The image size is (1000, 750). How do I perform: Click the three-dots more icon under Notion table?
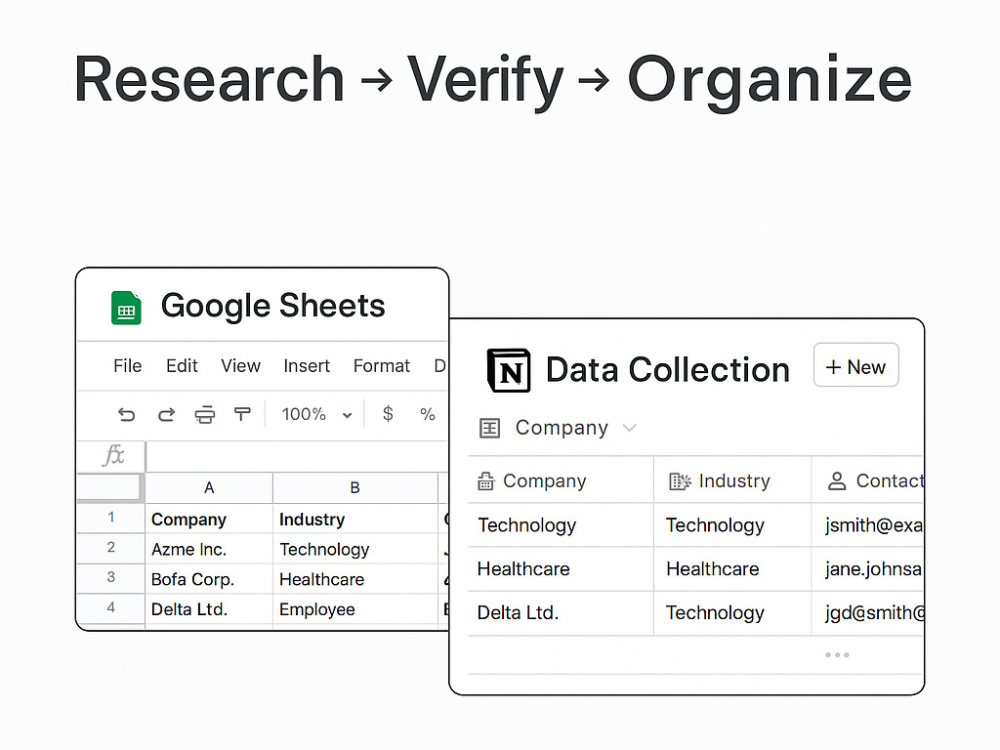click(837, 655)
